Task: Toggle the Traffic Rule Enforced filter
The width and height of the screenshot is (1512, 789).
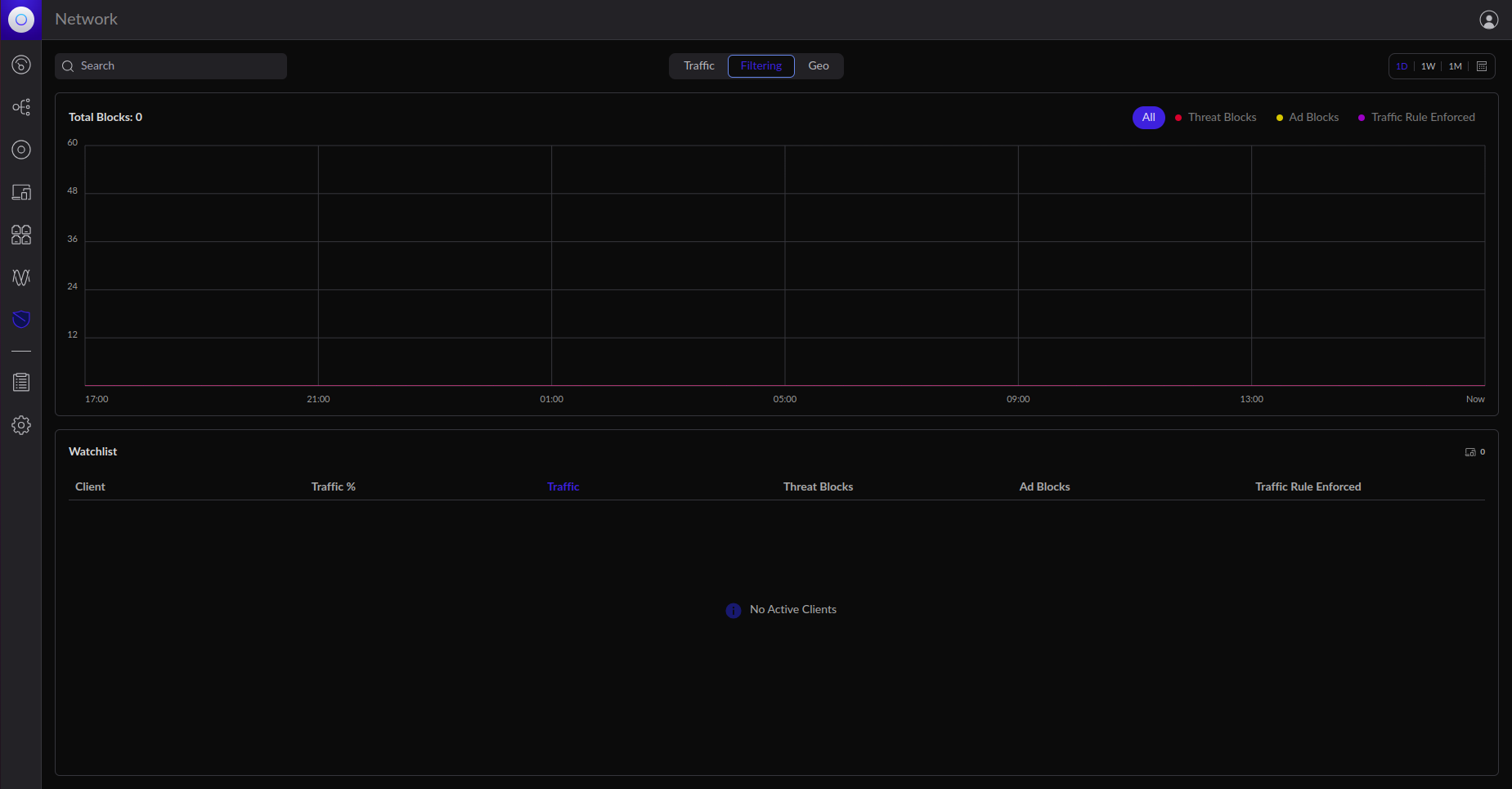Action: click(x=1416, y=118)
